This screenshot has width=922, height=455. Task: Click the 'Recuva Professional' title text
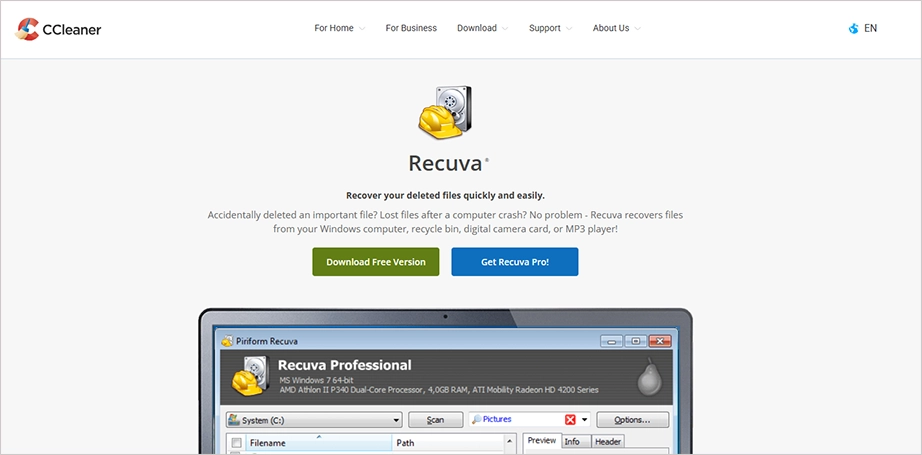(x=345, y=365)
